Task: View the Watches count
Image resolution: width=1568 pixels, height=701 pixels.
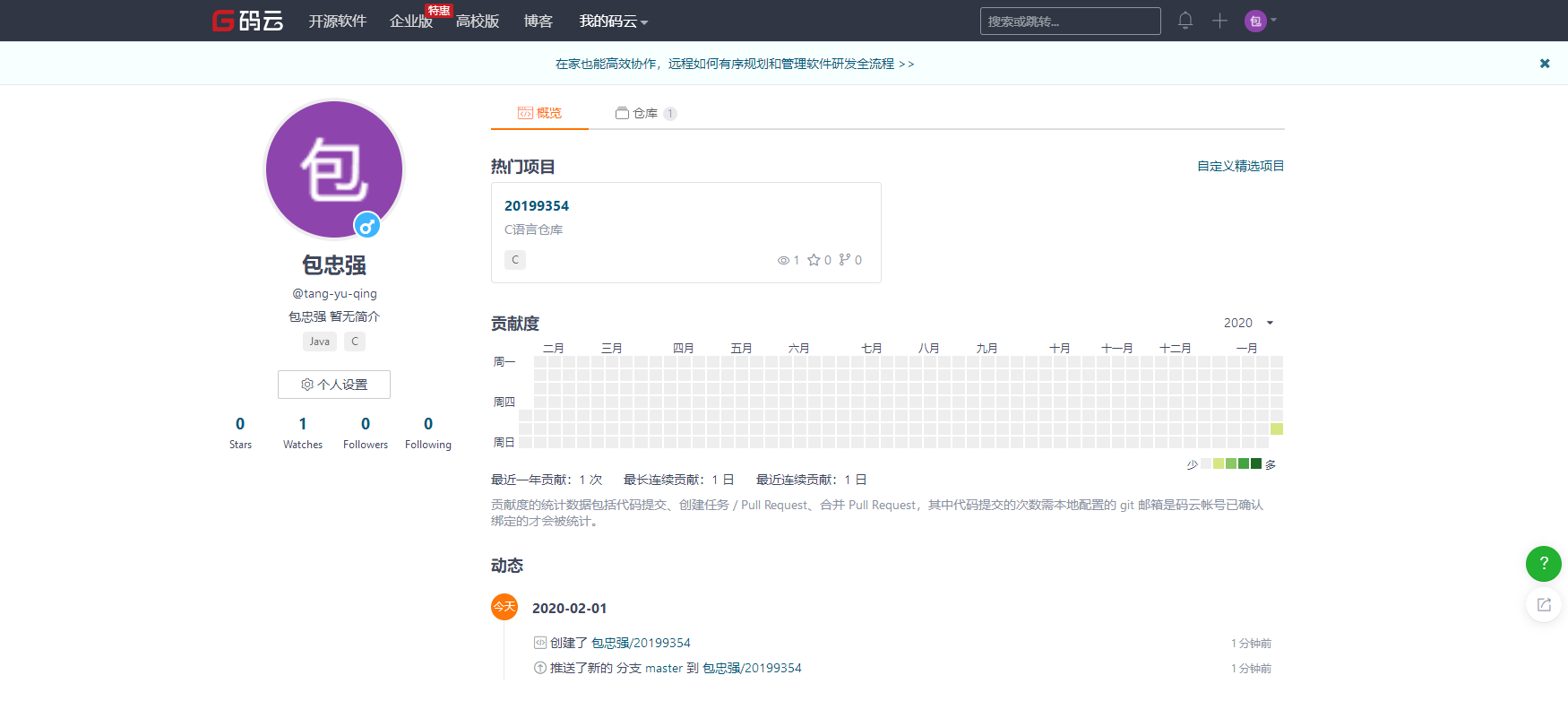Action: click(303, 433)
